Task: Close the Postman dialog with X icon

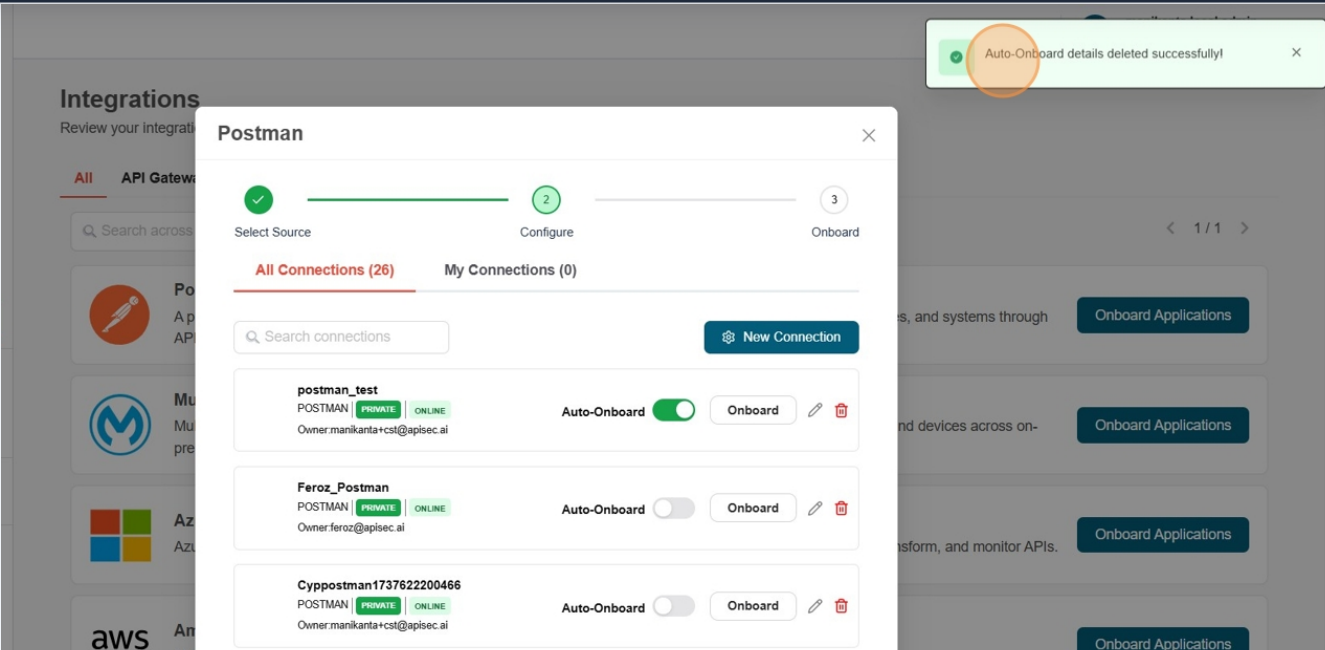Action: click(868, 135)
